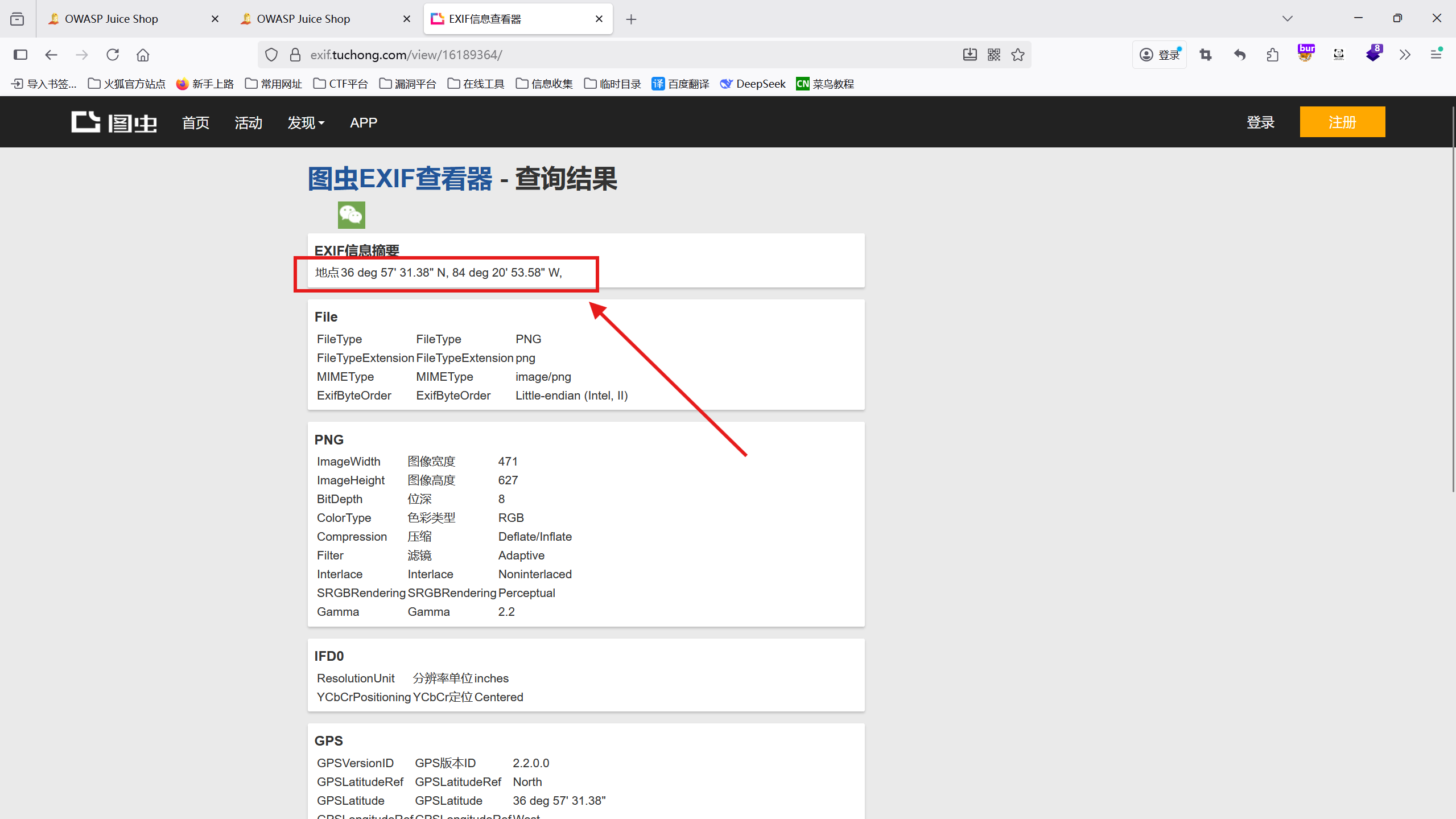Click the orange 注册 button
This screenshot has width=1456, height=819.
click(x=1342, y=122)
